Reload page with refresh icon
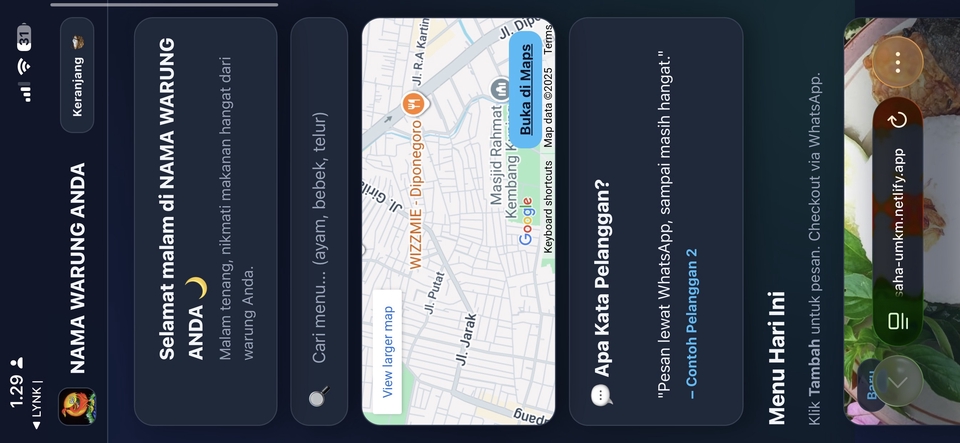This screenshot has height=443, width=960. pyautogui.click(x=897, y=120)
